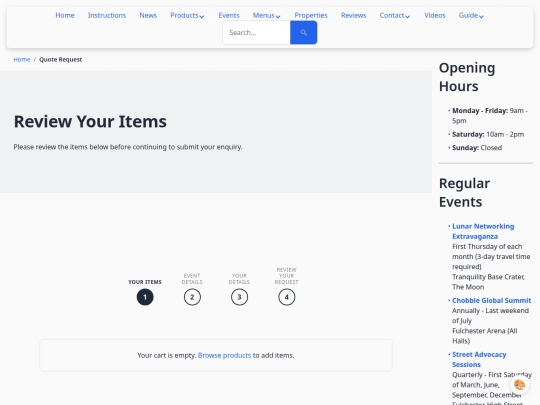This screenshot has width=540, height=405.
Task: Click the Review Your Items heading
Action: click(x=90, y=122)
